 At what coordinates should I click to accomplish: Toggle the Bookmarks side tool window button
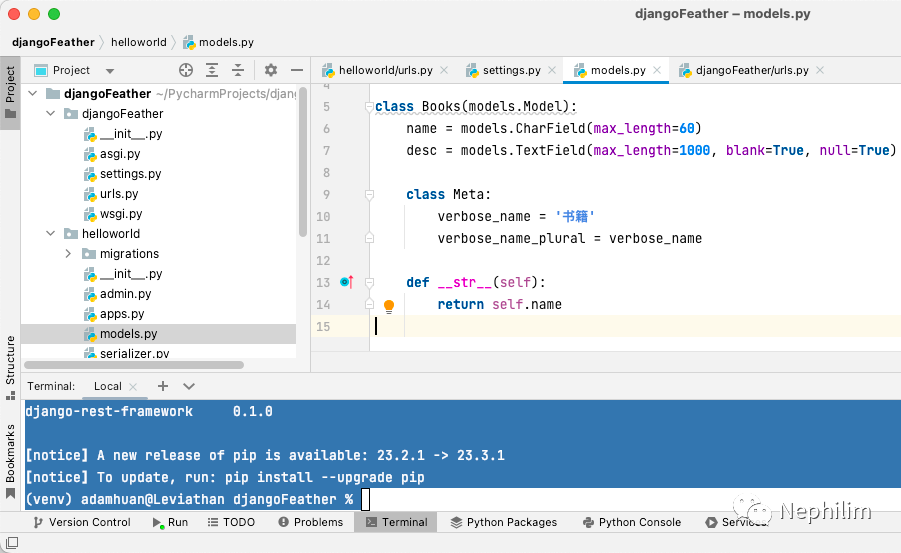coord(10,462)
